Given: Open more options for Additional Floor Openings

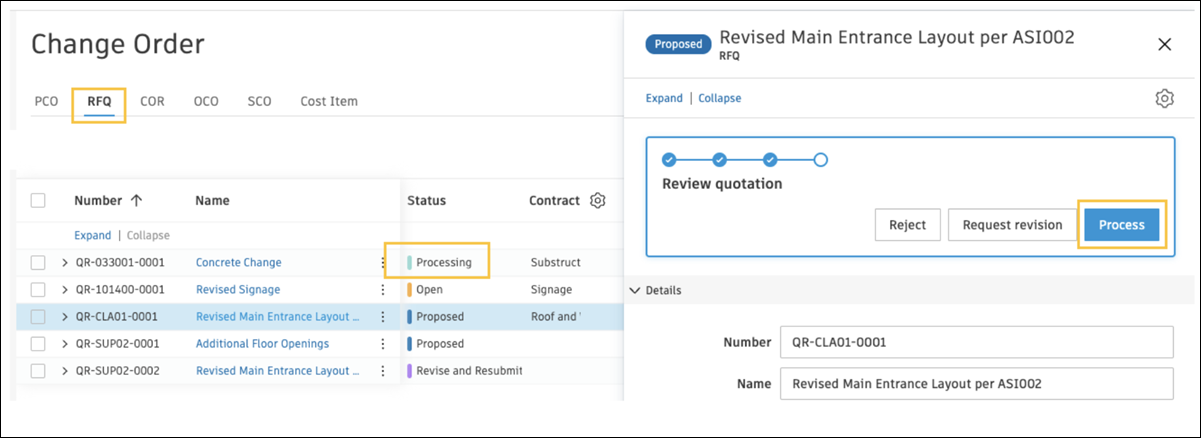Looking at the screenshot, I should 382,344.
